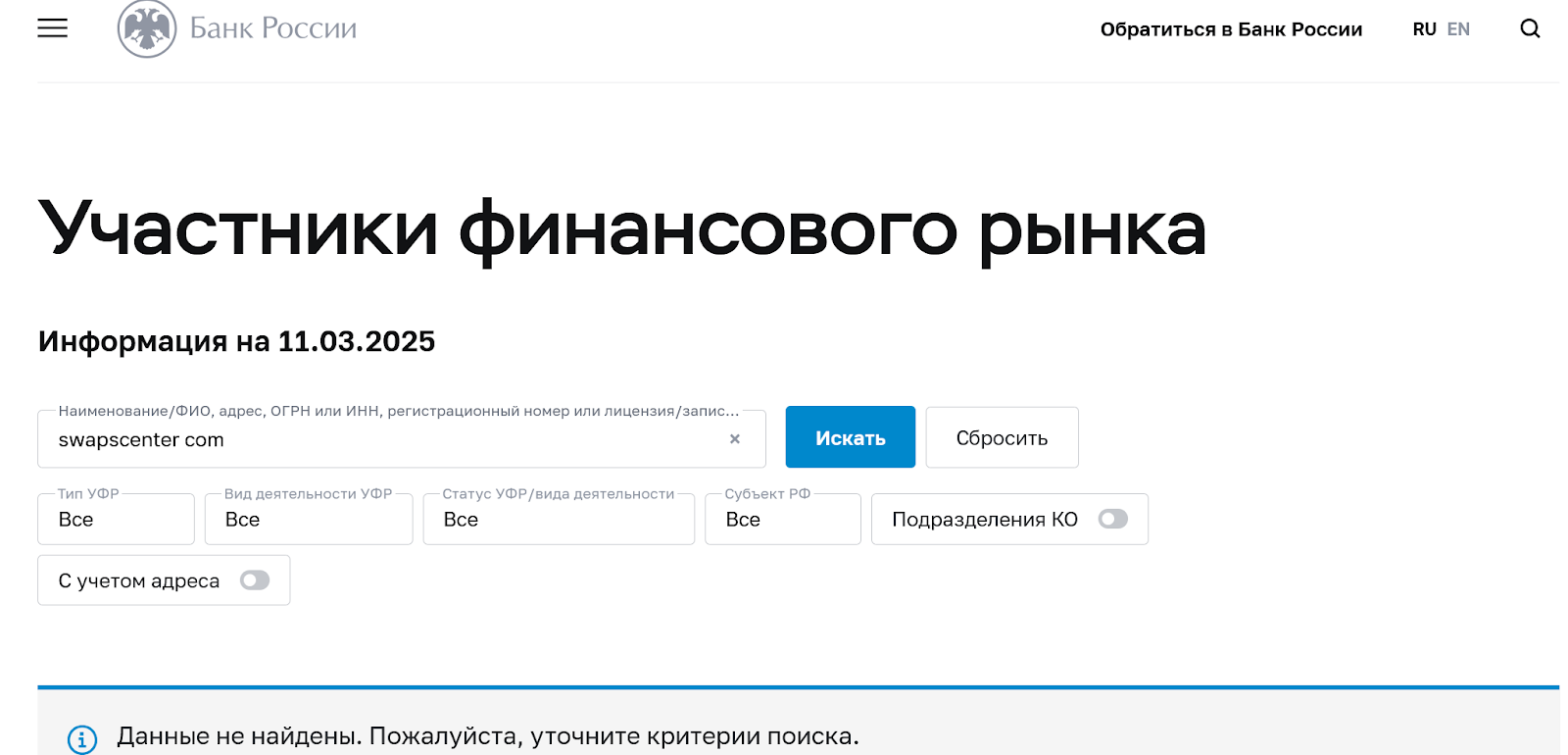Click the Информация на 11.03.2025 text
This screenshot has width=1568, height=755.
click(x=236, y=341)
